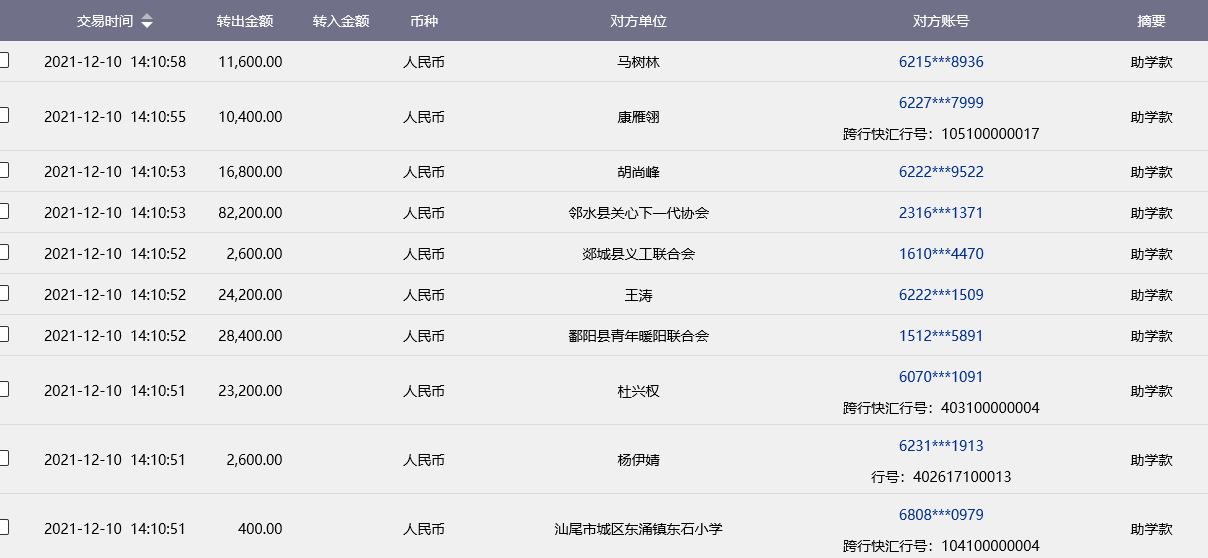Select checkbox beside 杜兴权 transaction
1208x558 pixels.
coord(4,389)
